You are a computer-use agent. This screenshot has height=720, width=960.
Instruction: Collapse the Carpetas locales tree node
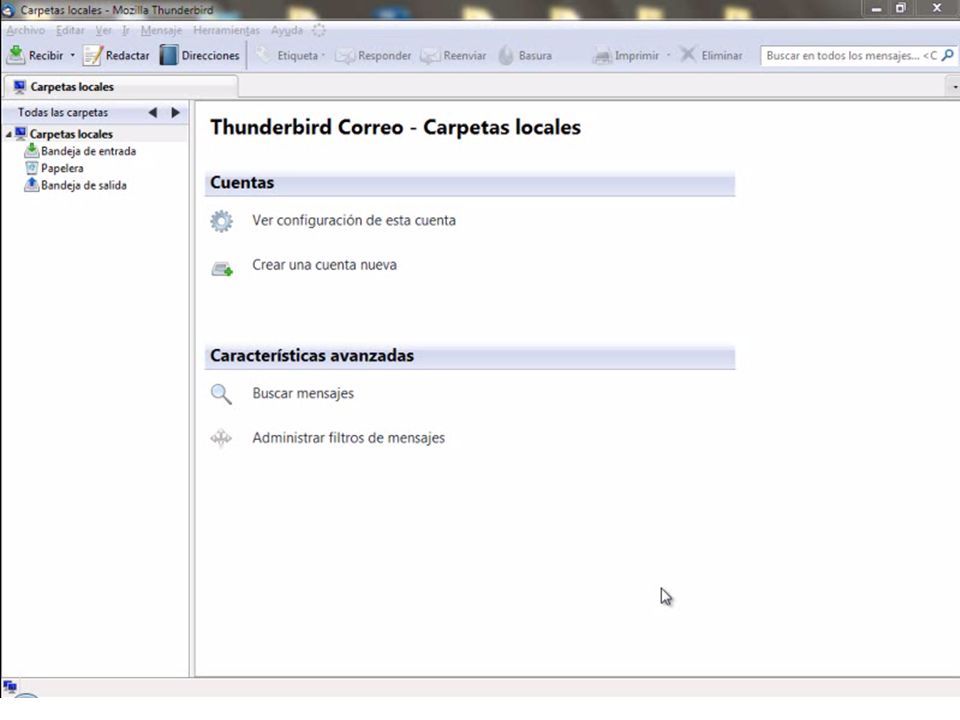(x=9, y=134)
